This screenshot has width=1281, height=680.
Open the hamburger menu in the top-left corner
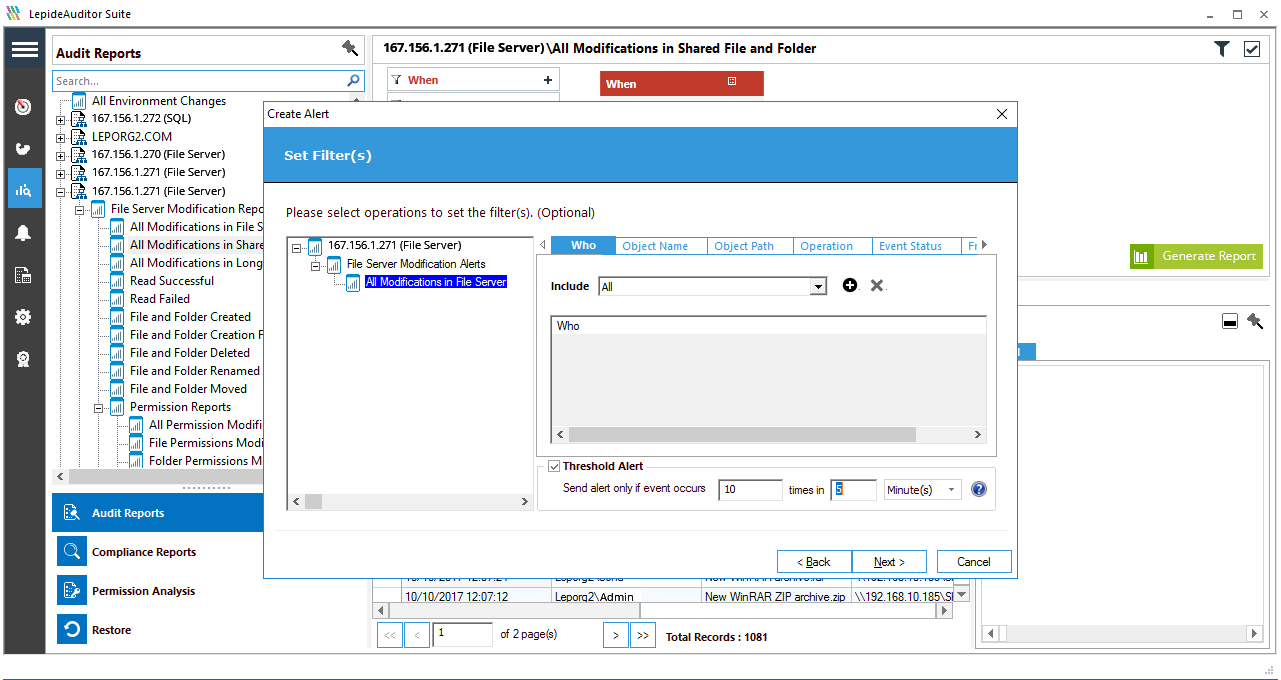pyautogui.click(x=24, y=48)
